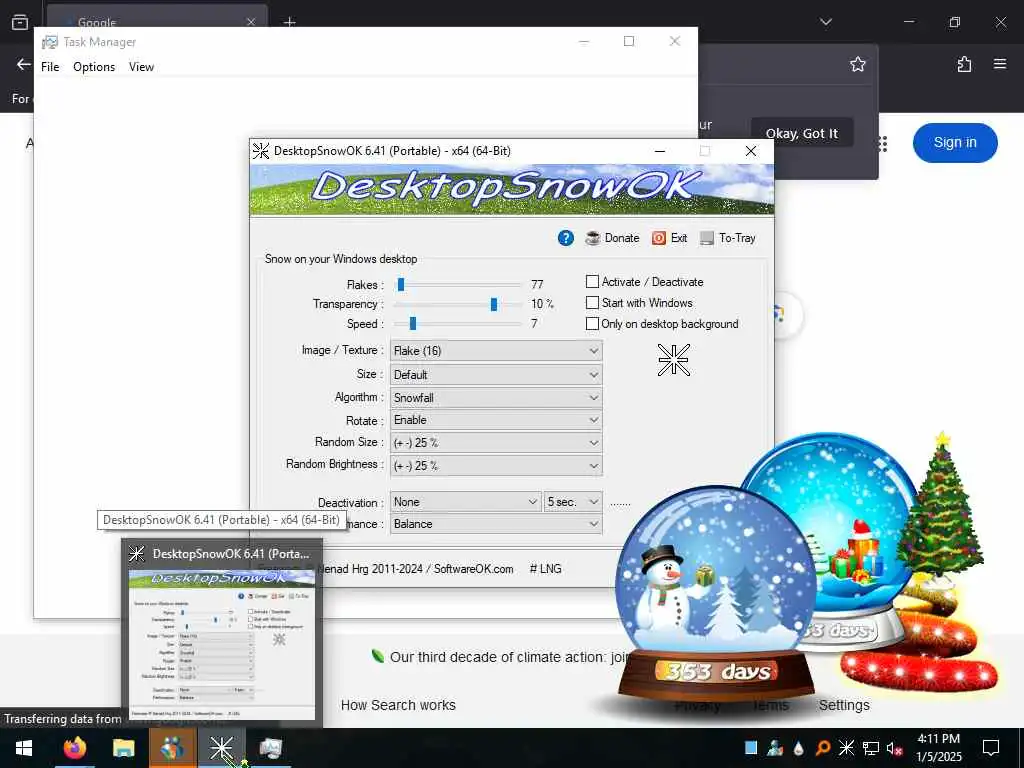Viewport: 1024px width, 768px height.
Task: Open the blue help question mark icon
Action: pyautogui.click(x=566, y=238)
